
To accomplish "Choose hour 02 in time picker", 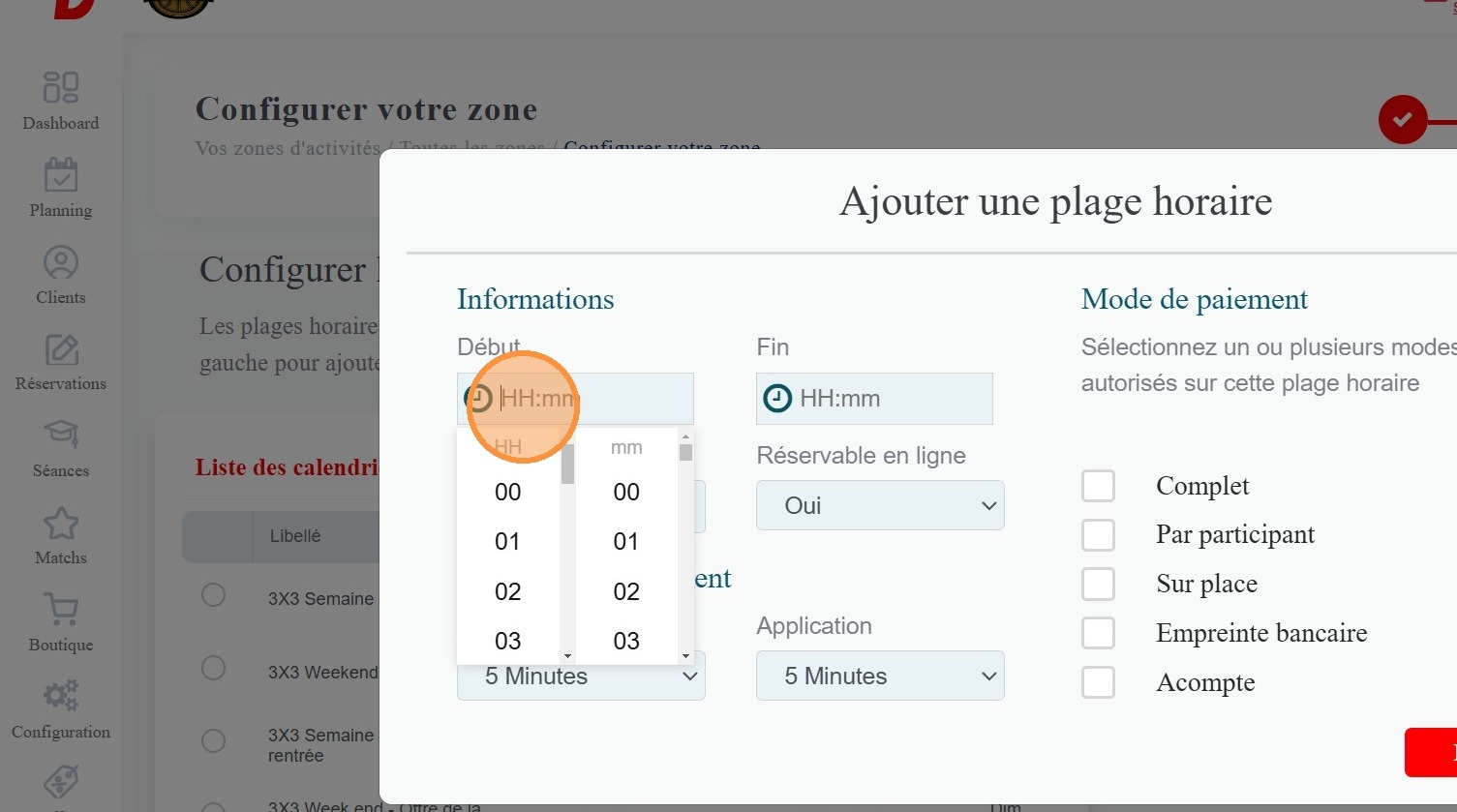I will [x=507, y=591].
